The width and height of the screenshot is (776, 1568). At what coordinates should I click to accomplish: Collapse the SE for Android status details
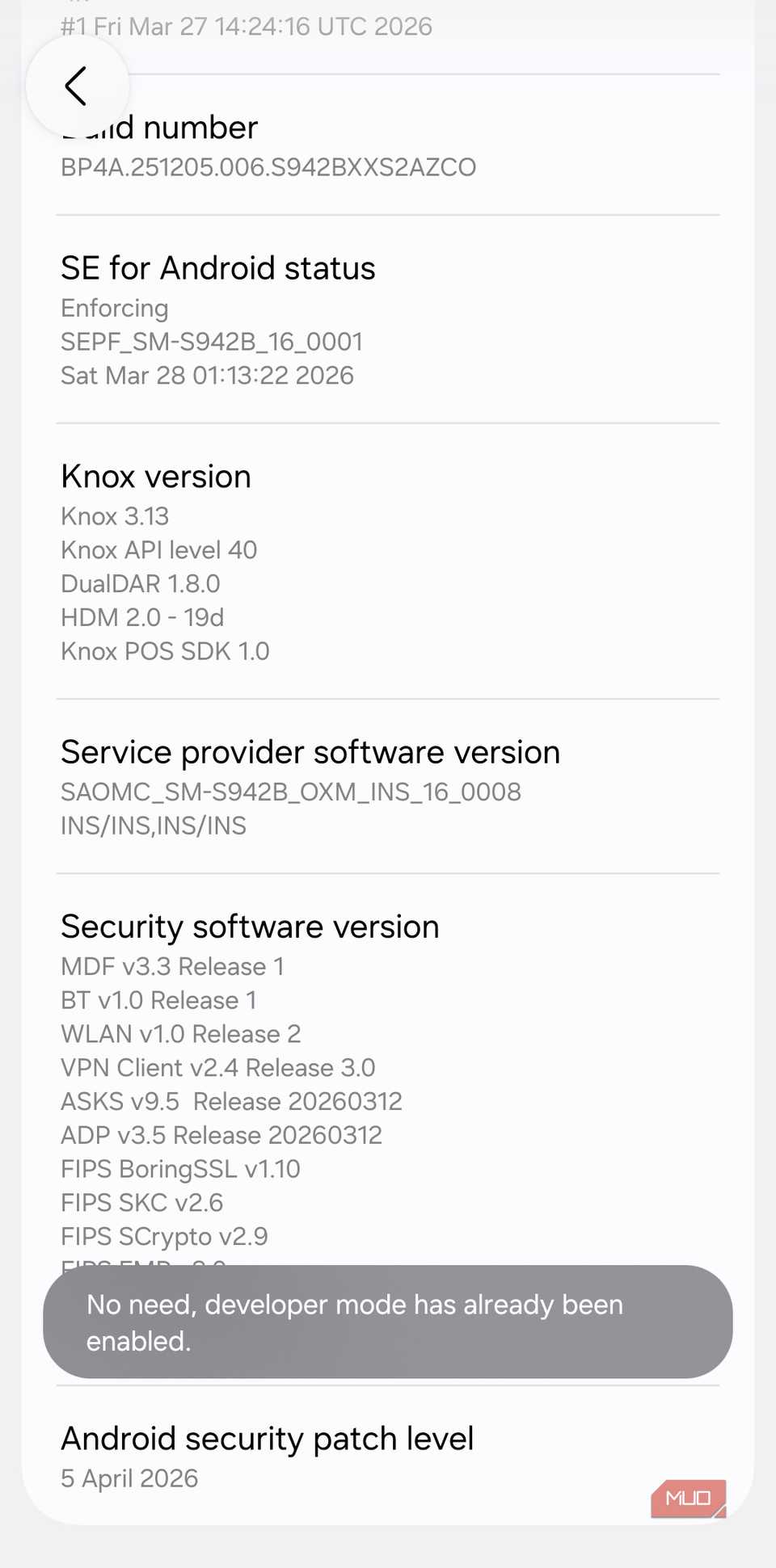point(218,267)
